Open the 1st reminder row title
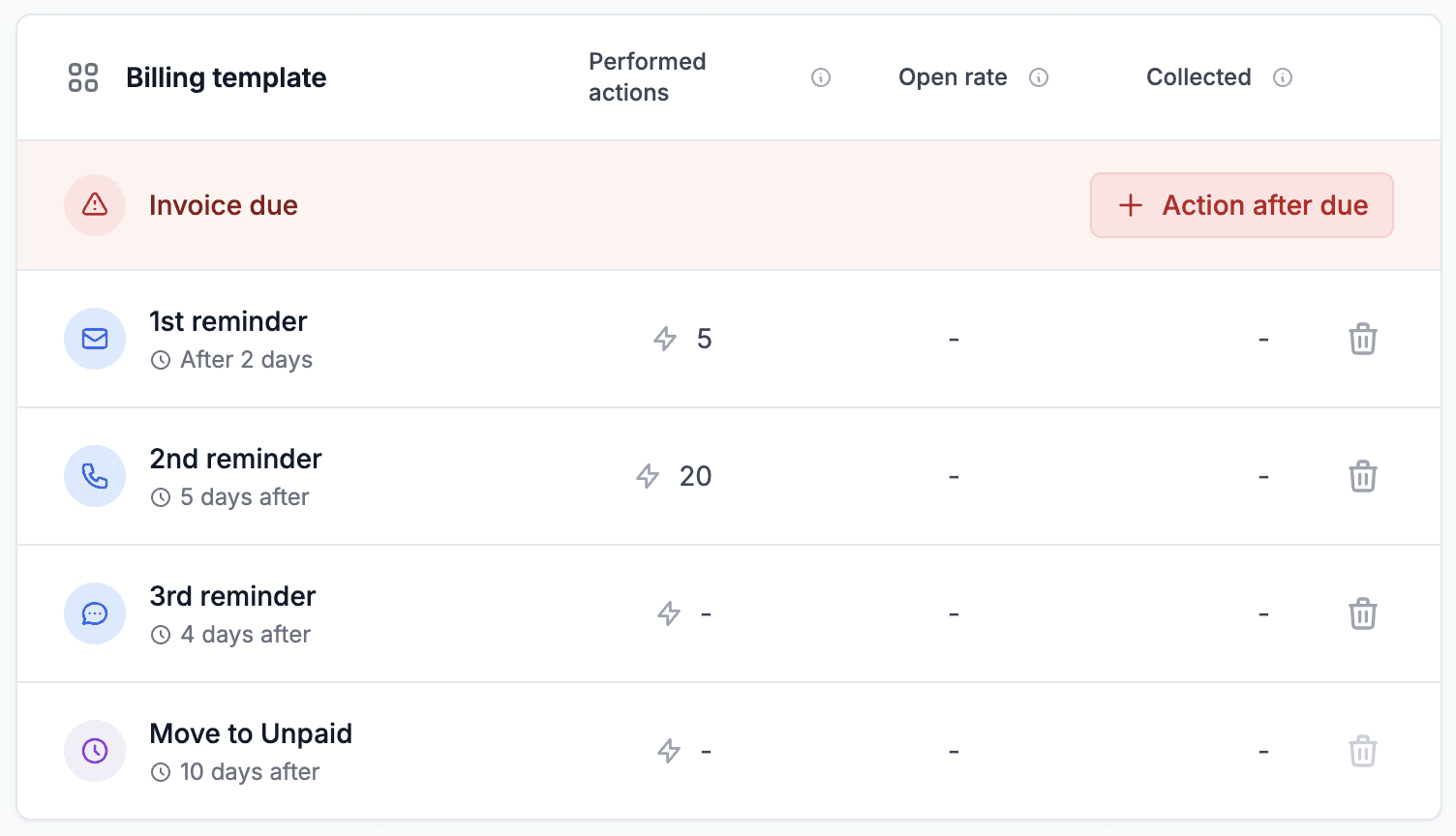Viewport: 1456px width, 836px height. (228, 321)
